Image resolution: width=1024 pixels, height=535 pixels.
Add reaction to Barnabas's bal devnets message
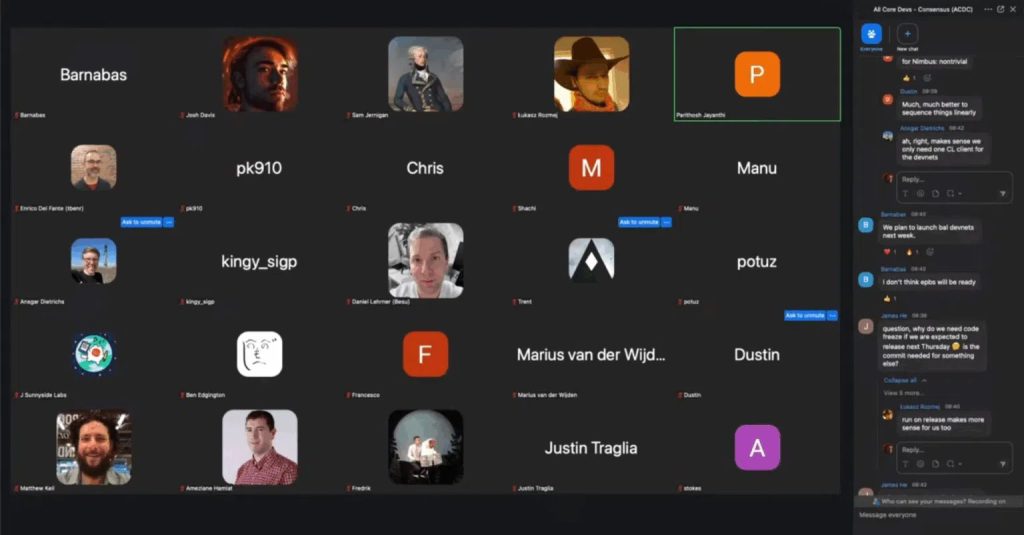pos(929,252)
